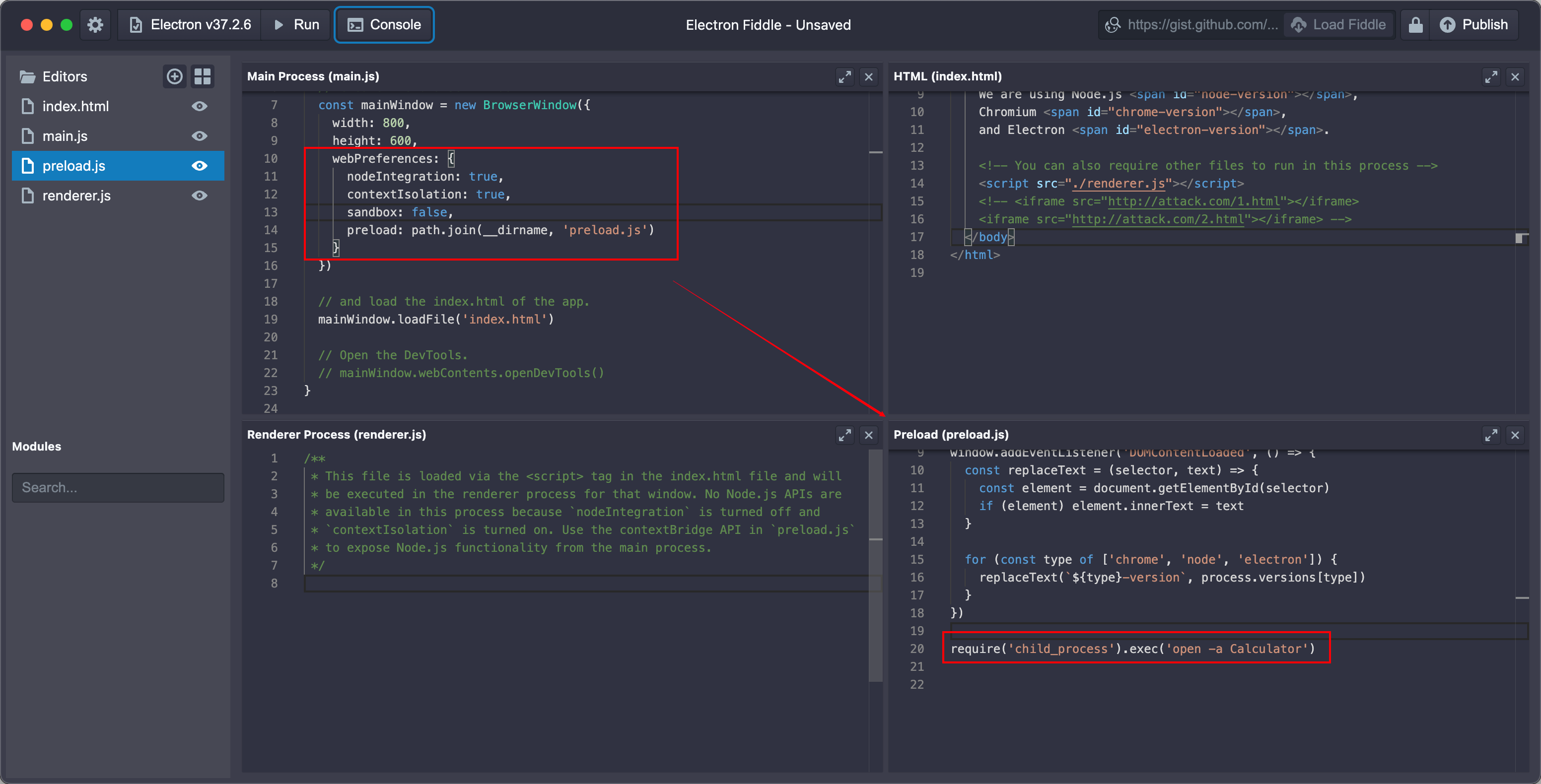Viewport: 1541px width, 784px height.
Task: Click the Renderer Process (renderer.js) panel title
Action: point(336,435)
